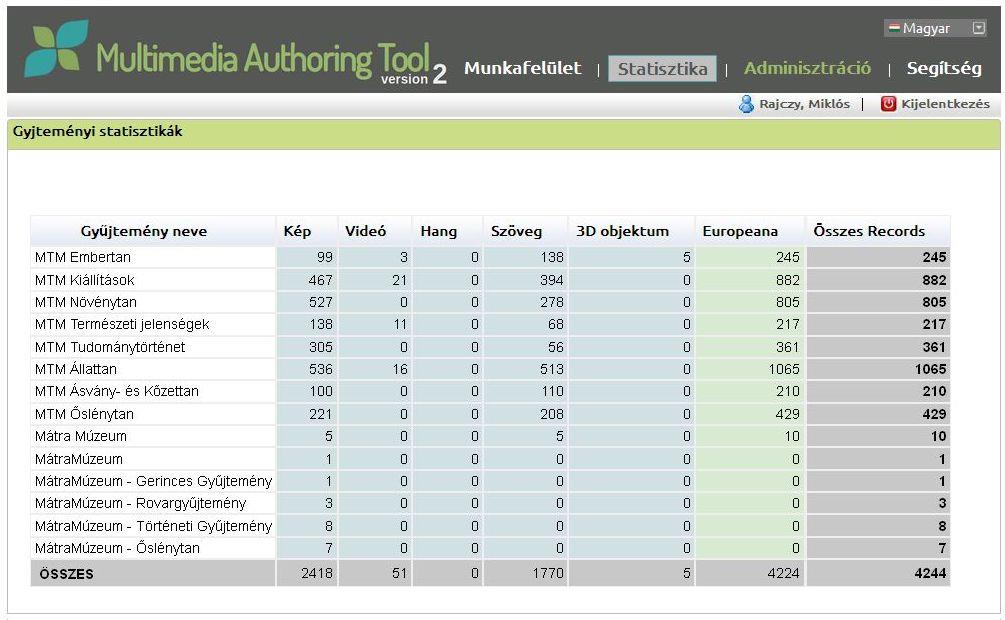1005x620 pixels.
Task: Click Europeana value 1065 for MTM Állattan
Action: coord(785,369)
